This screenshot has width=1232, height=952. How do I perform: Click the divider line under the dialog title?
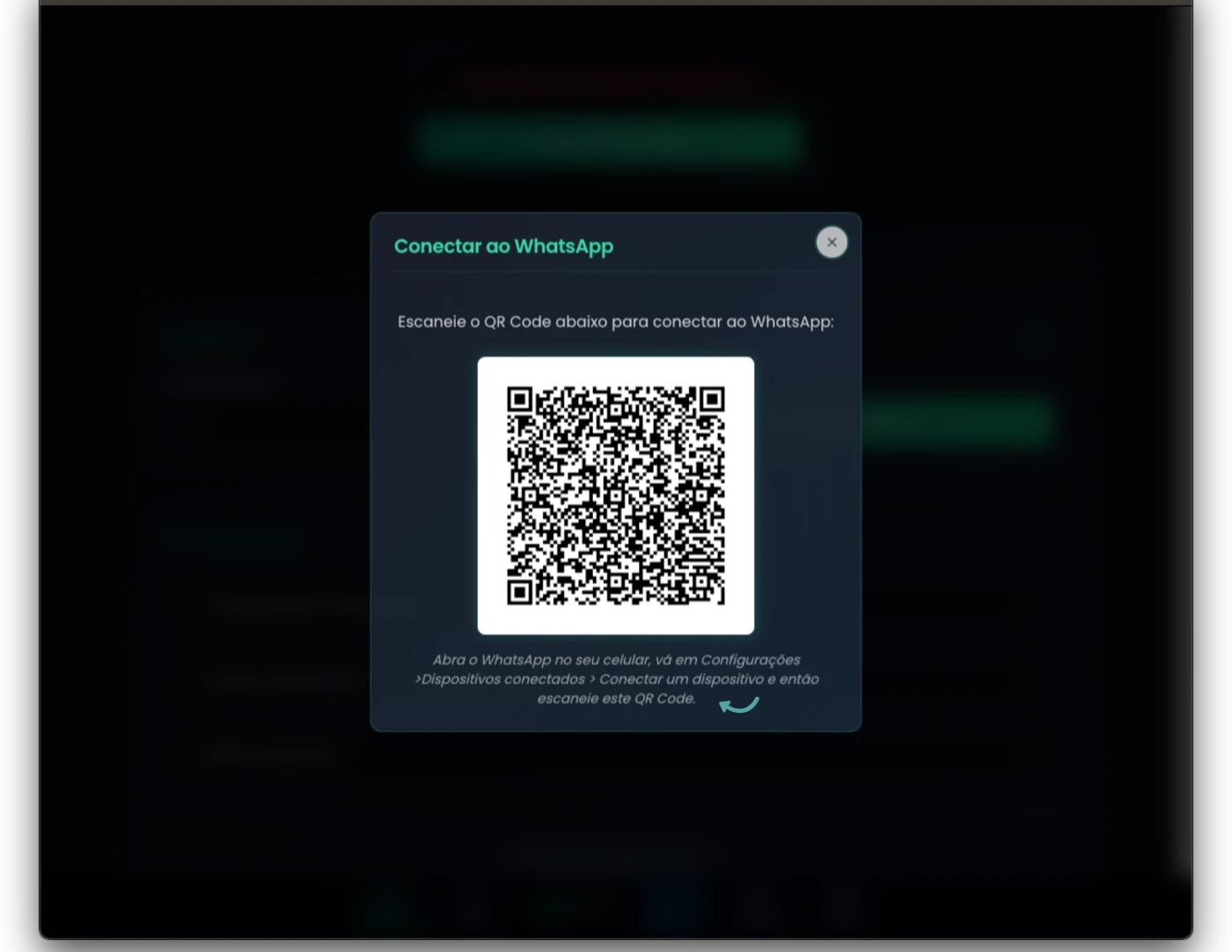(615, 272)
